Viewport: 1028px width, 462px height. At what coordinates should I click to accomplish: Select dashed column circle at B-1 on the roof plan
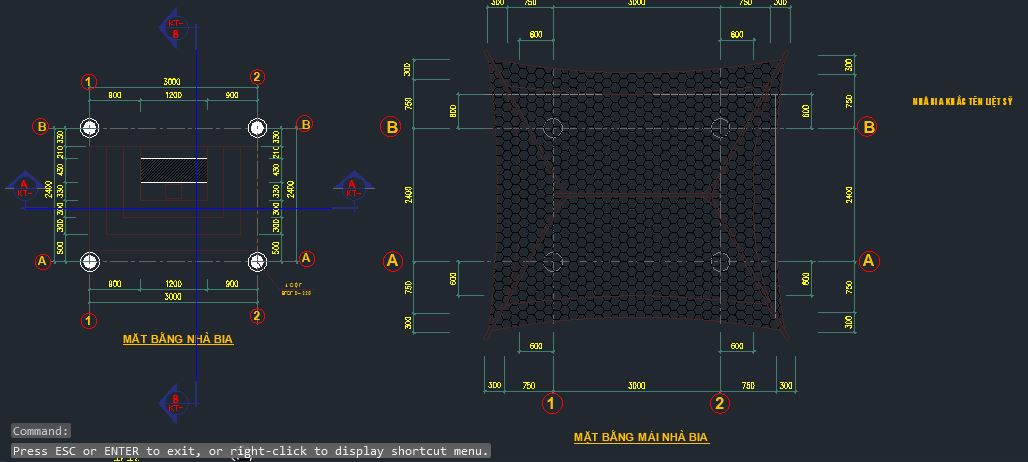553,128
